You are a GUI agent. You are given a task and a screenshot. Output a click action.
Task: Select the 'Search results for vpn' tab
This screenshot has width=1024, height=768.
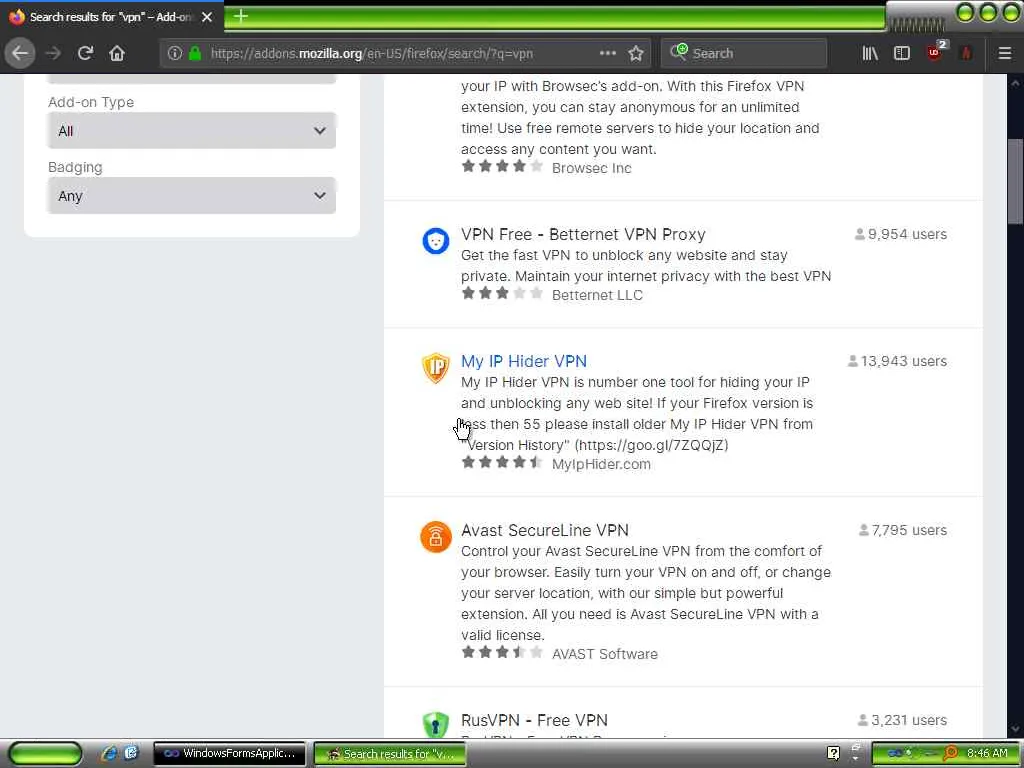pos(111,17)
